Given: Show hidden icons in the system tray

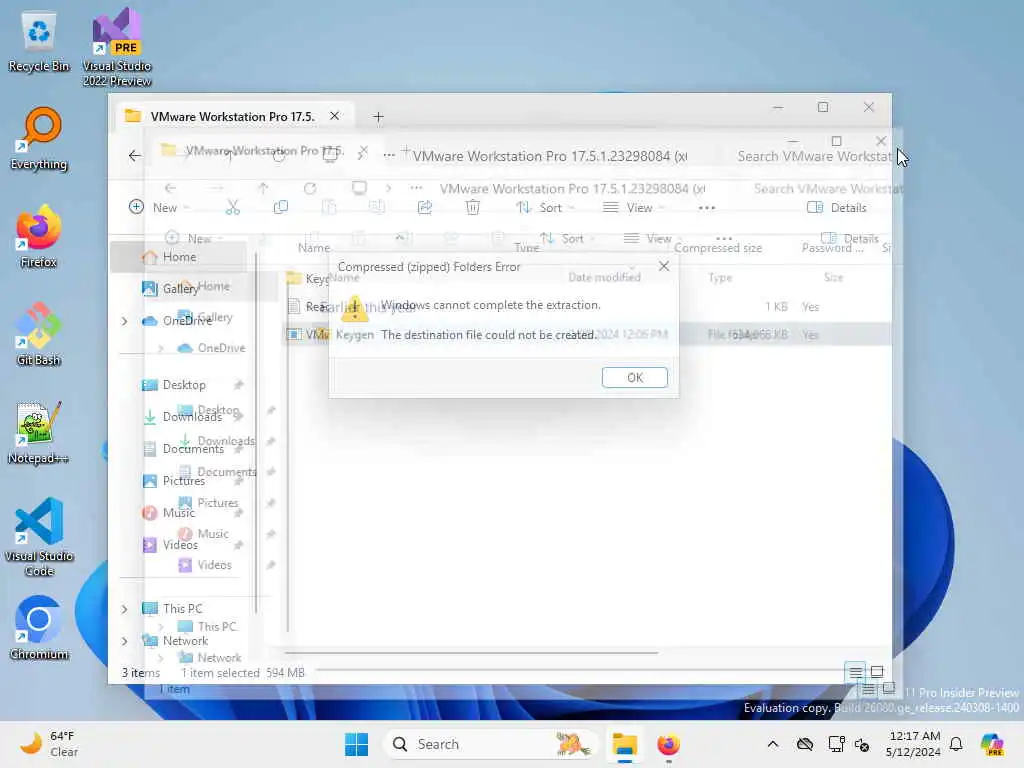Looking at the screenshot, I should 773,744.
